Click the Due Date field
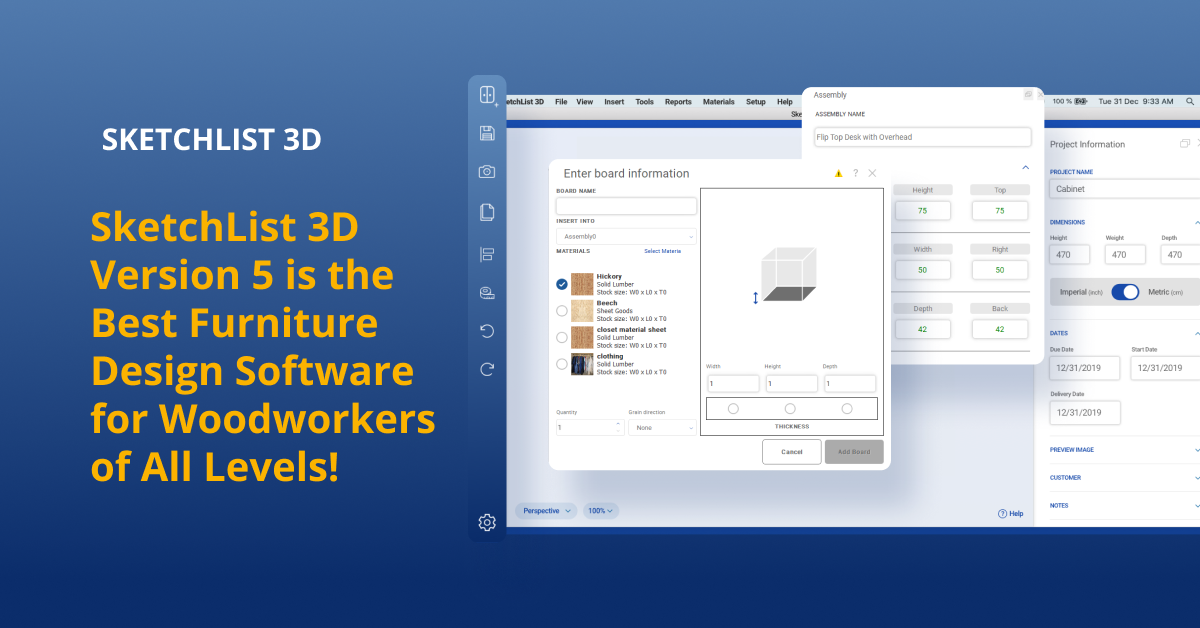Screen dimensions: 1200x628 coord(1085,368)
